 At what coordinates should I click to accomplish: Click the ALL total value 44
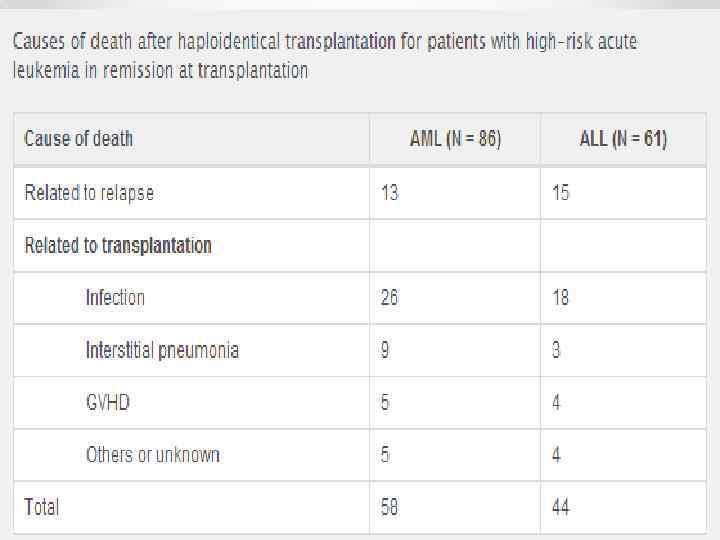pos(561,507)
